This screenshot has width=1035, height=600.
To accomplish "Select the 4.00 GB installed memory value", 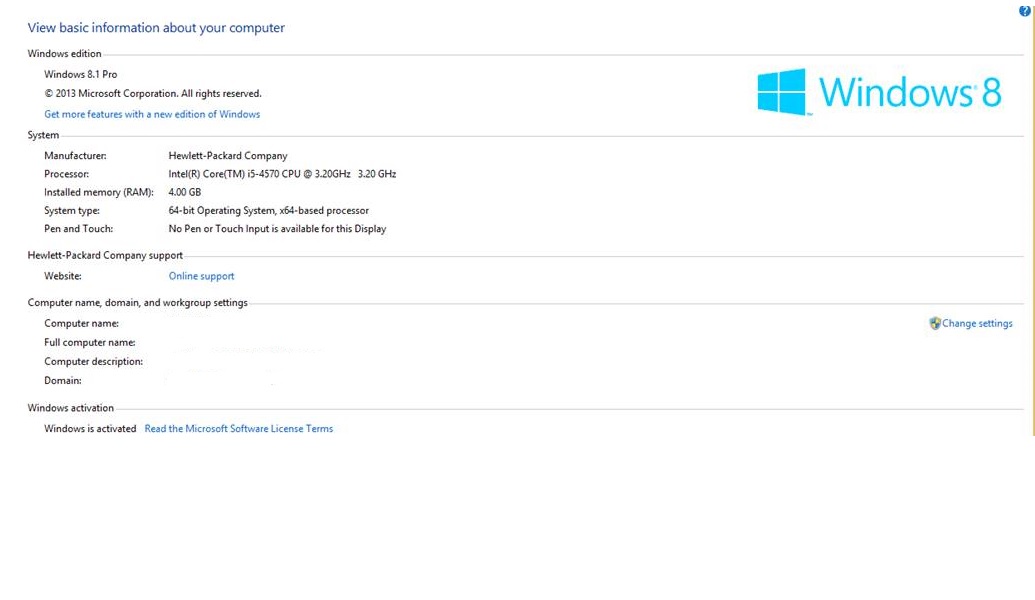I will click(185, 192).
